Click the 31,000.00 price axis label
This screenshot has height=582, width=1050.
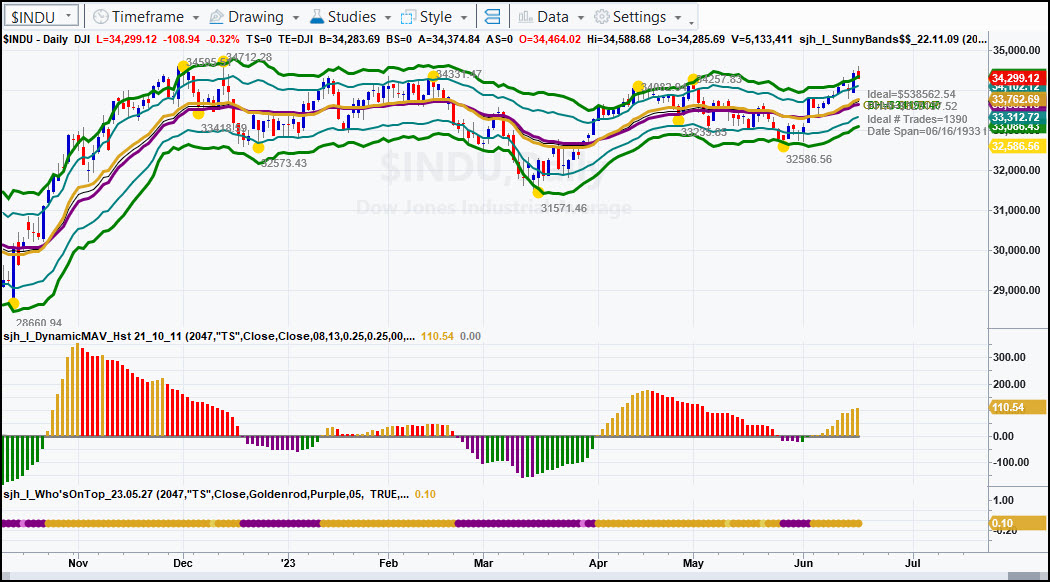pyautogui.click(x=1017, y=210)
